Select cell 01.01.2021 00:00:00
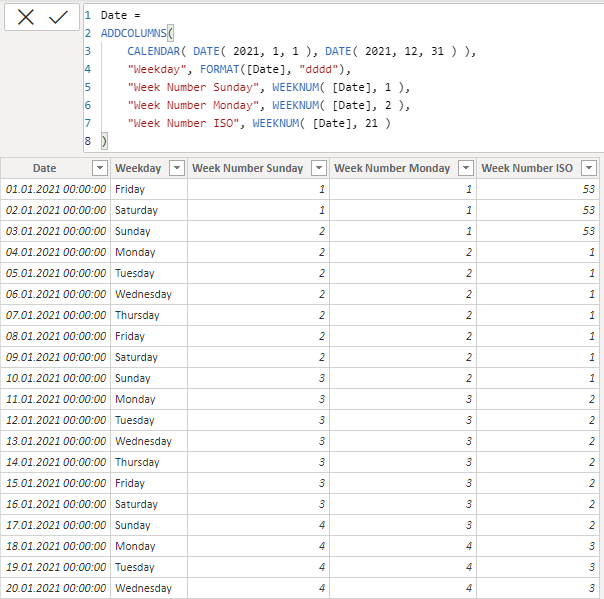 [x=56, y=189]
